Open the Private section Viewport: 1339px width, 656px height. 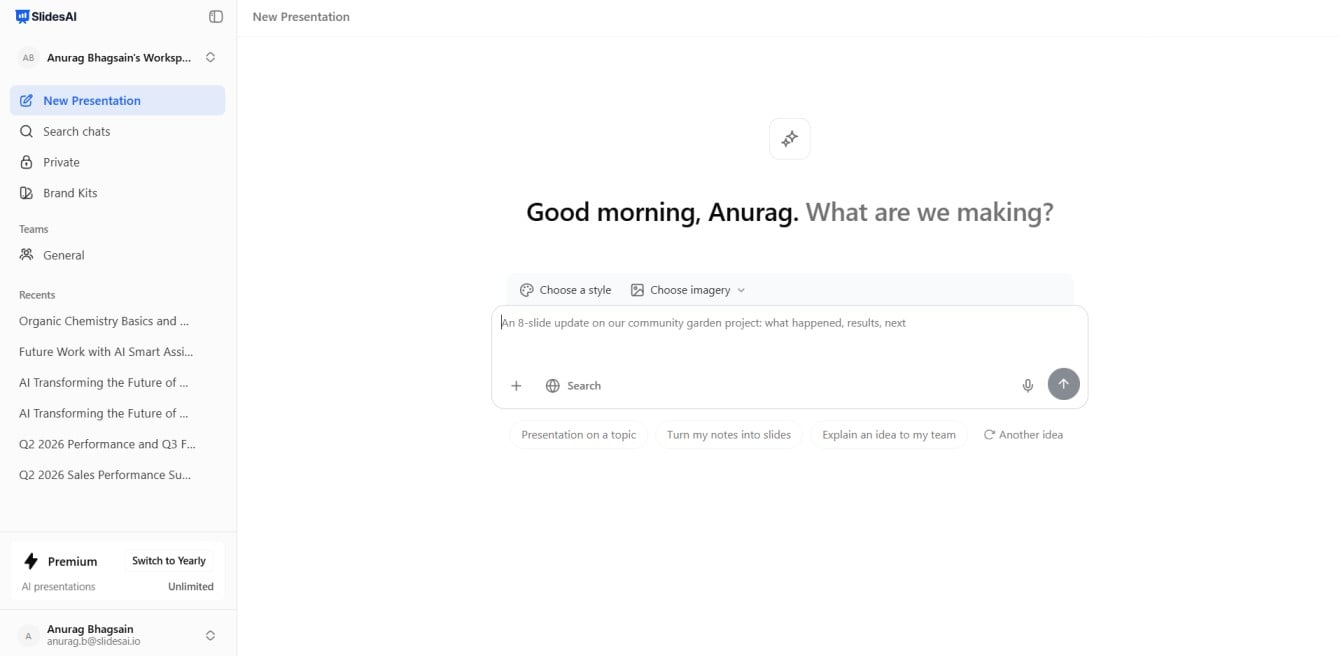click(x=117, y=162)
